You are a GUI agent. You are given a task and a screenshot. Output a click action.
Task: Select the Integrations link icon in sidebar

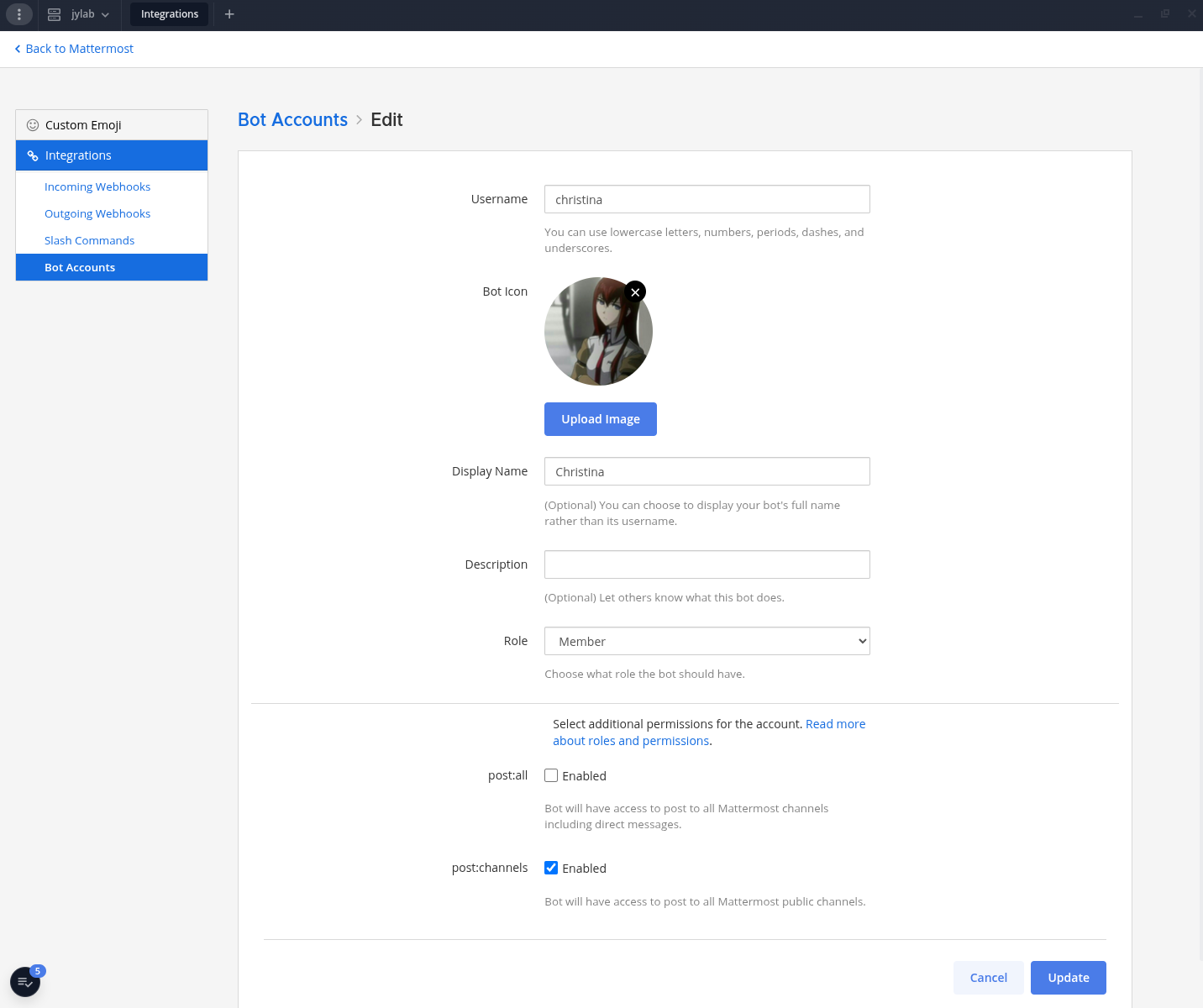tap(33, 155)
